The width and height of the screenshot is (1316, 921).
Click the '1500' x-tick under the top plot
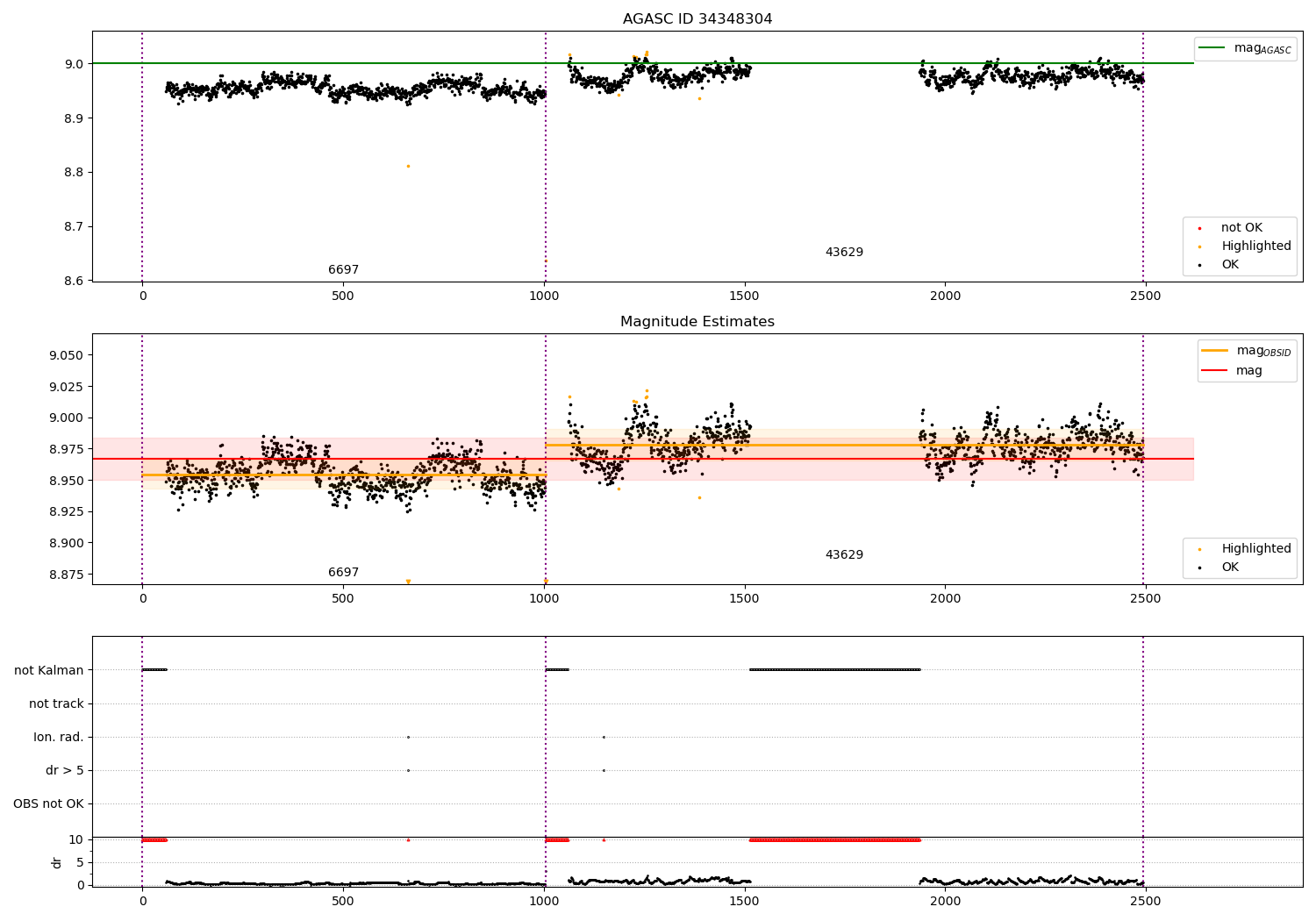tap(745, 296)
